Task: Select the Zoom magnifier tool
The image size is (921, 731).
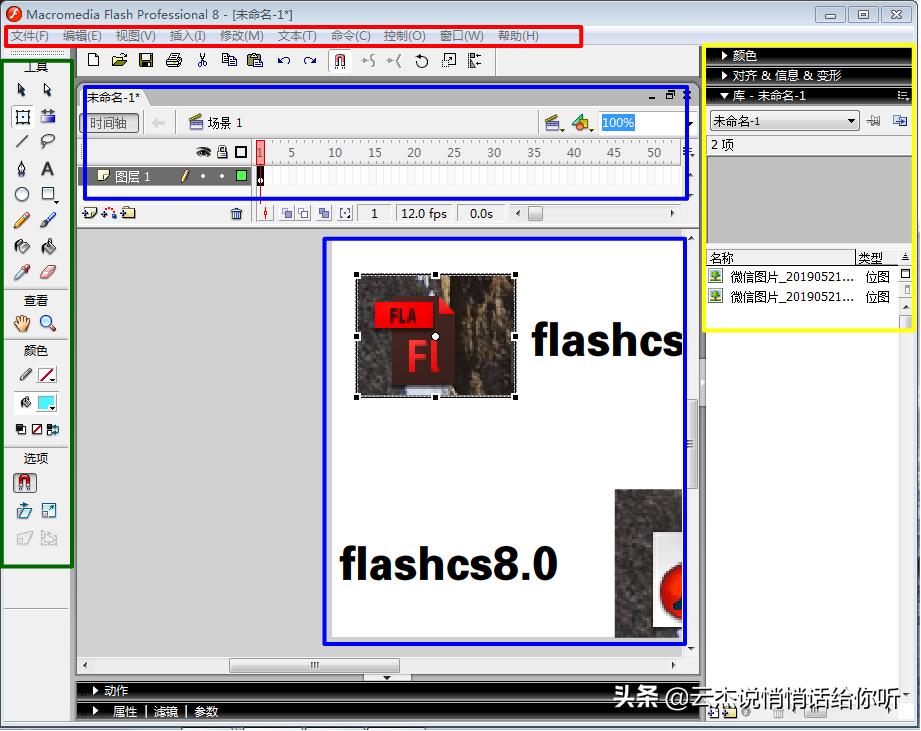Action: click(x=49, y=323)
